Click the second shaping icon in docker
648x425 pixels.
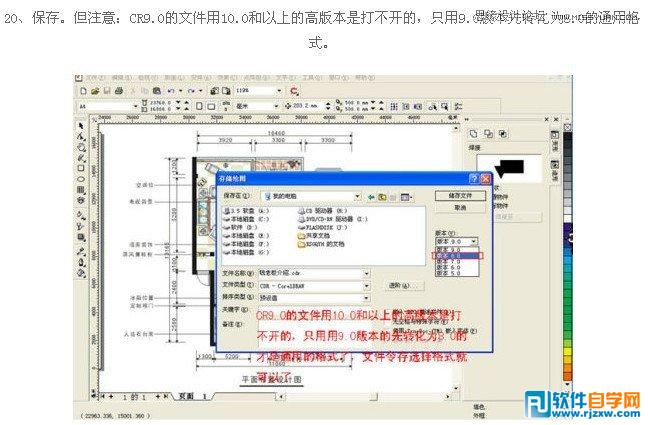click(x=488, y=134)
